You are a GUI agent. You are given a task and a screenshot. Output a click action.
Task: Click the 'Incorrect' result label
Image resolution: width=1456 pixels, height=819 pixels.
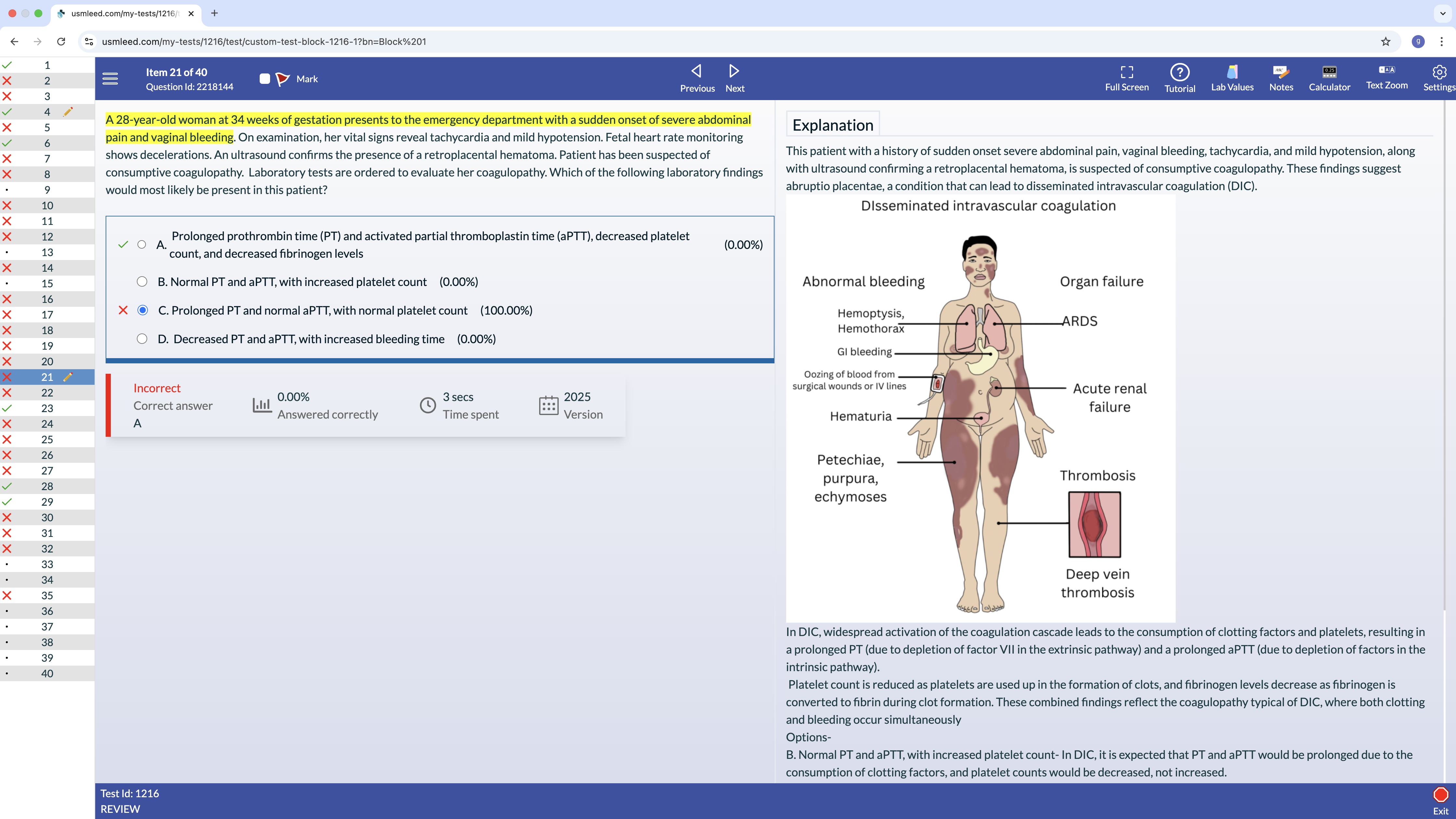coord(157,388)
